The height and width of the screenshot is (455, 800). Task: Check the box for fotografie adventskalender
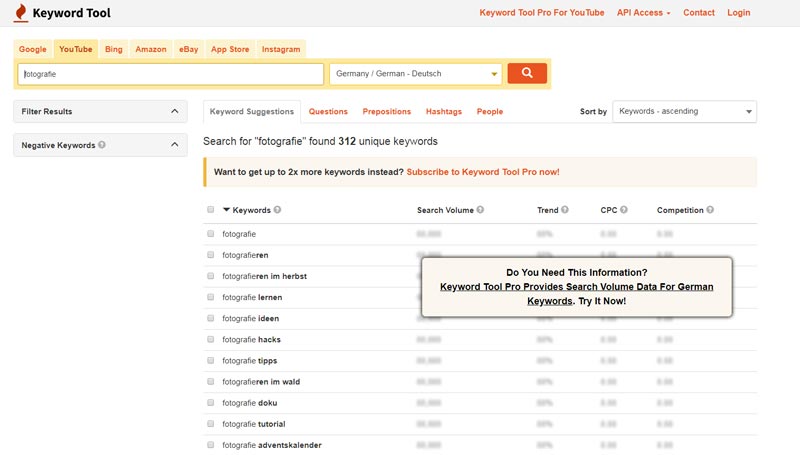[x=211, y=445]
